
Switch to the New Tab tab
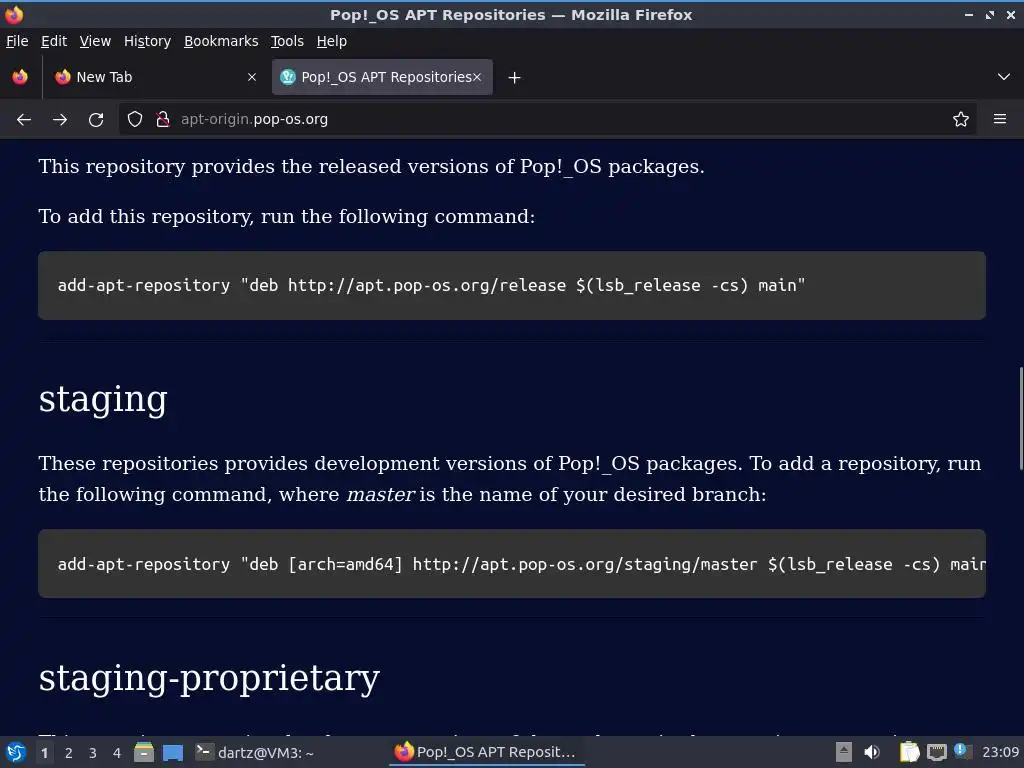click(155, 77)
